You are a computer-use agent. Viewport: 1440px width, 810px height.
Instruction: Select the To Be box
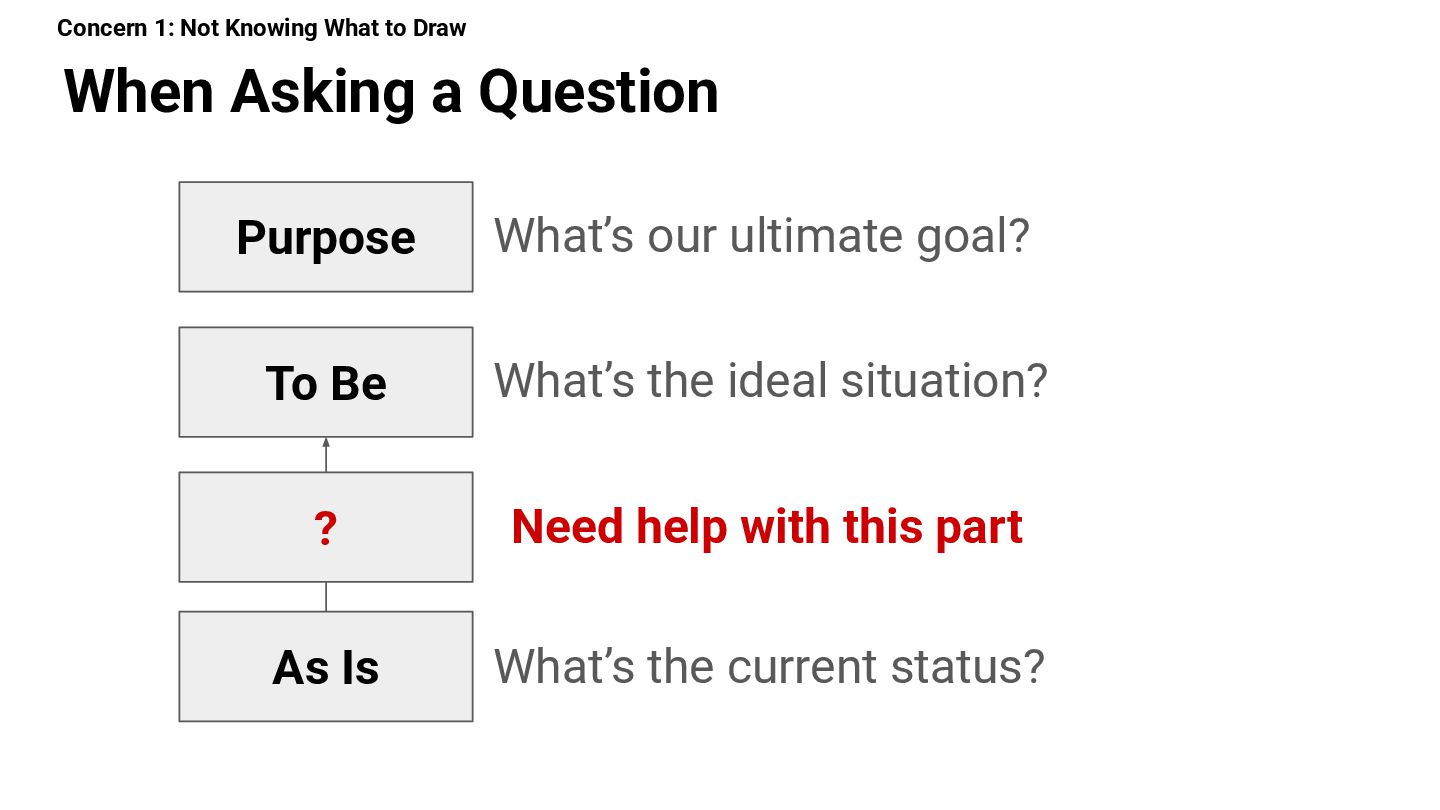326,382
